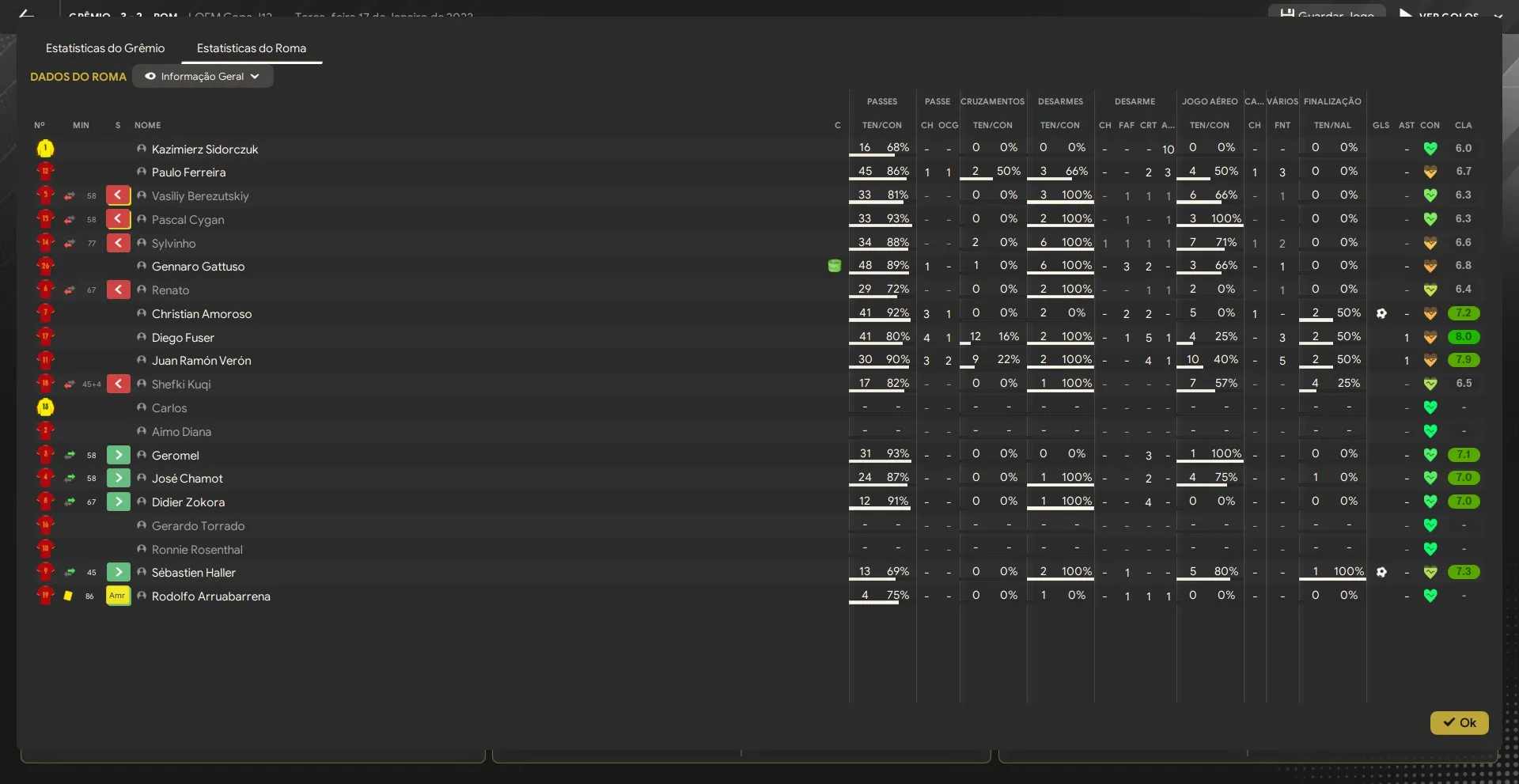Viewport: 1519px width, 784px height.
Task: Click Kazimierz Sidorczuk's yellow shirt icon
Action: pyautogui.click(x=45, y=149)
